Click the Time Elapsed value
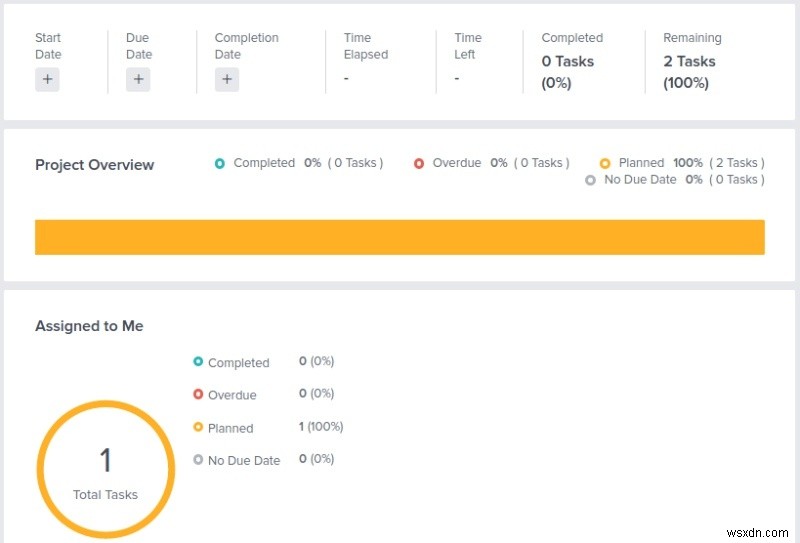This screenshot has width=800, height=543. point(346,78)
